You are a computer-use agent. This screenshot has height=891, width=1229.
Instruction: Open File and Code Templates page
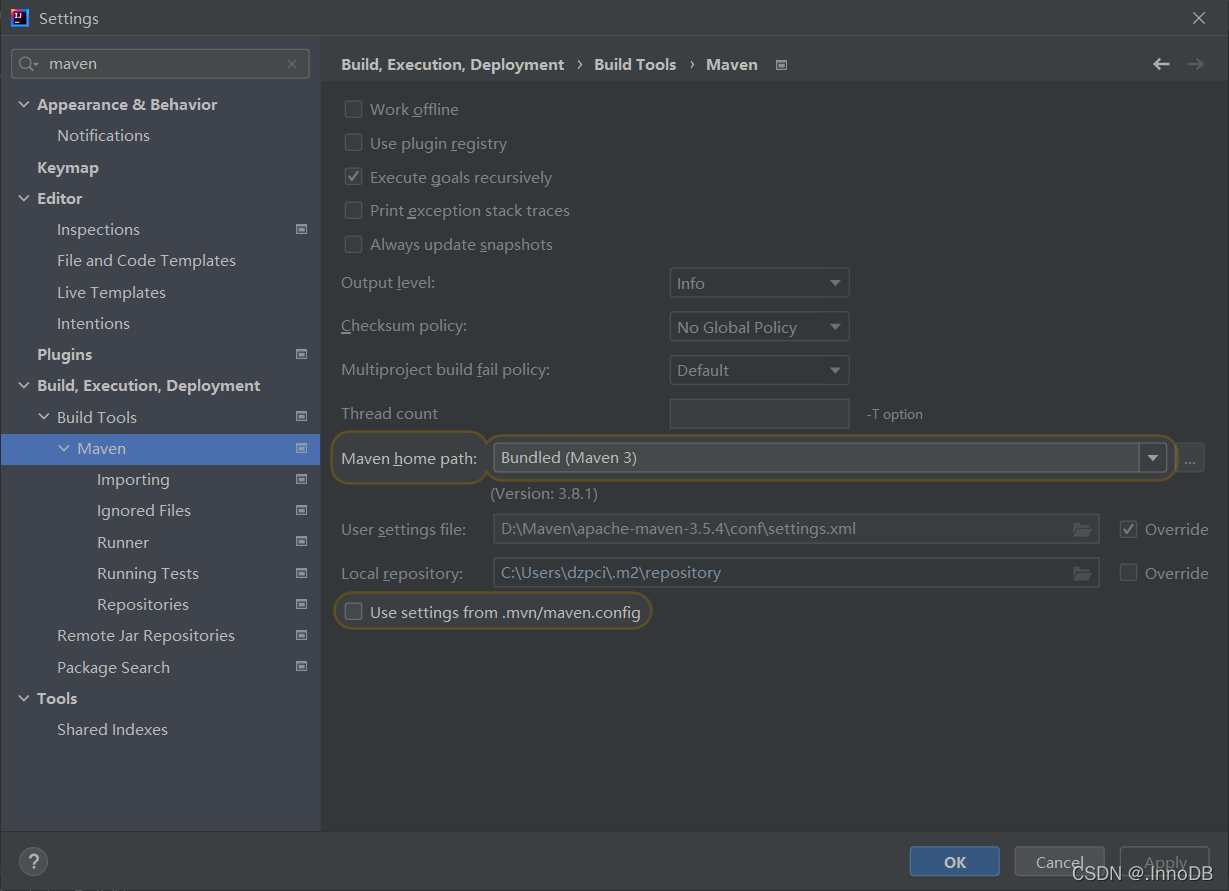click(x=146, y=260)
